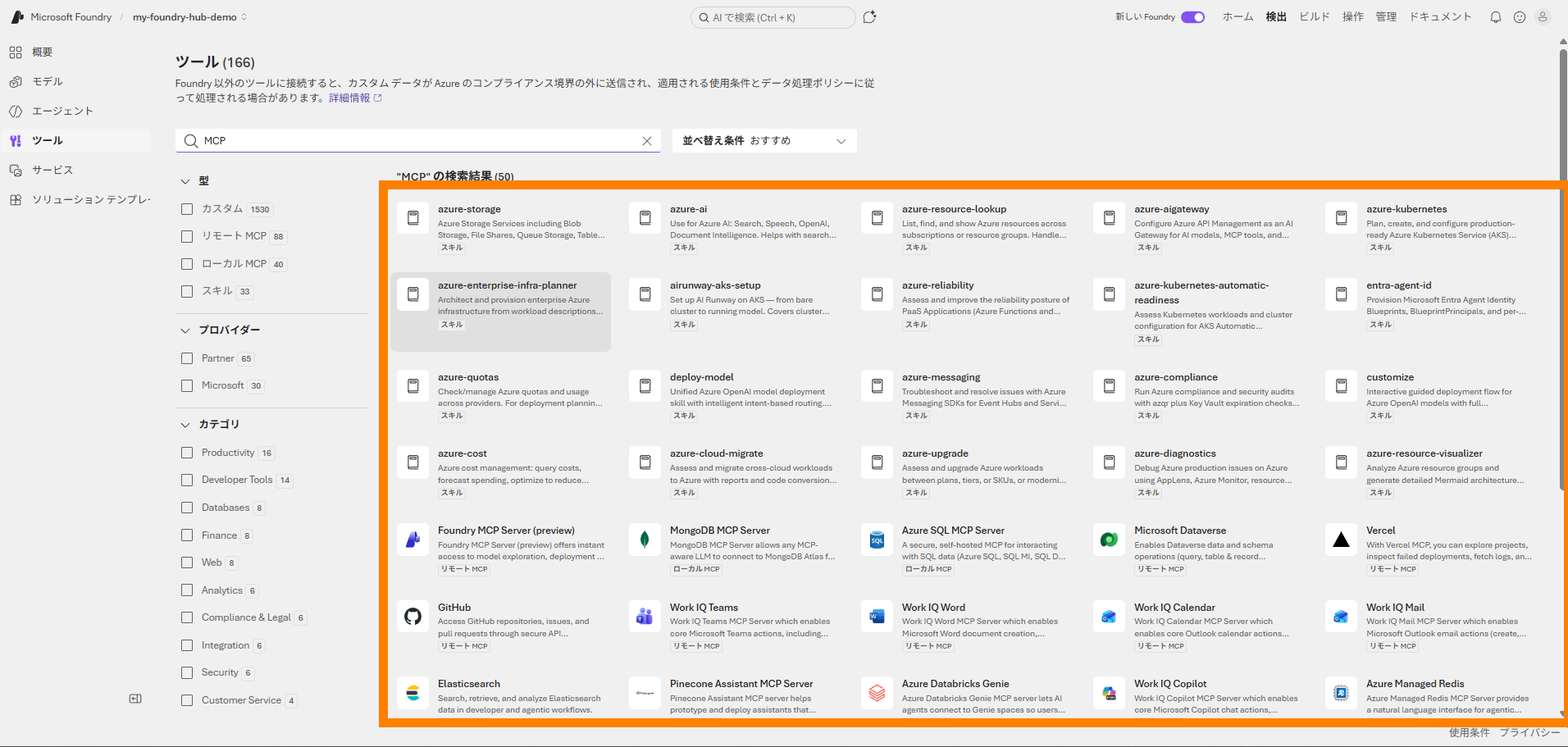Click the Elasticsearch logo icon
The image size is (1568, 747).
(x=413, y=693)
